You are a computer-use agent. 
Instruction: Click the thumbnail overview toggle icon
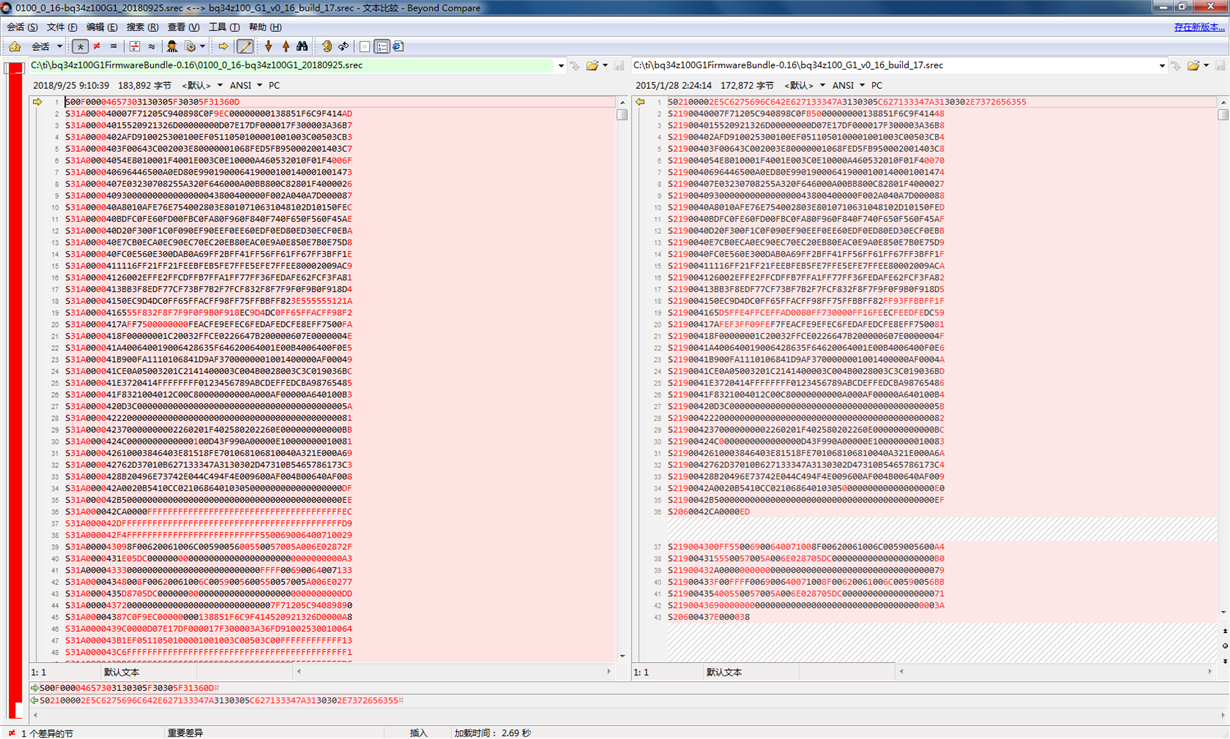point(397,46)
